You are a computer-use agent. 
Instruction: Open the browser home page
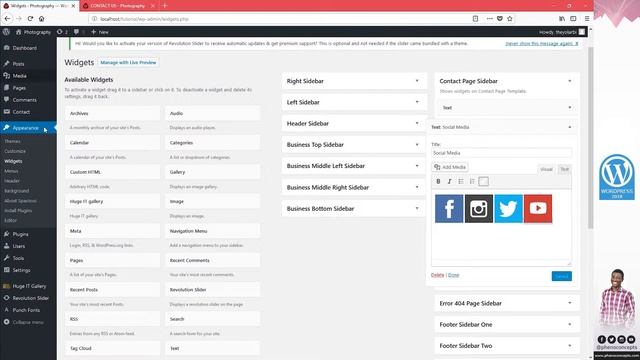[x=41, y=18]
